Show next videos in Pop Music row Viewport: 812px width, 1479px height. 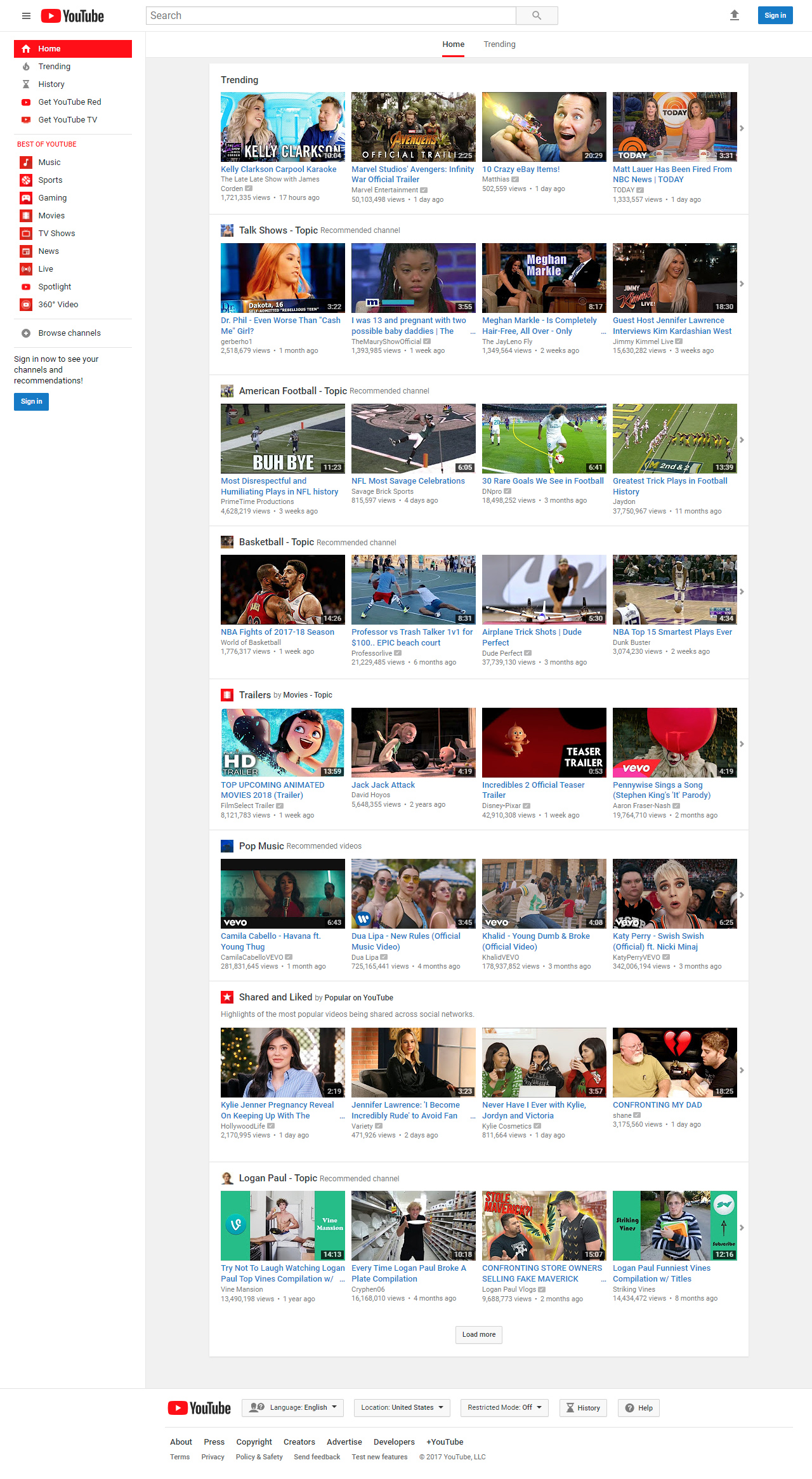tap(742, 895)
